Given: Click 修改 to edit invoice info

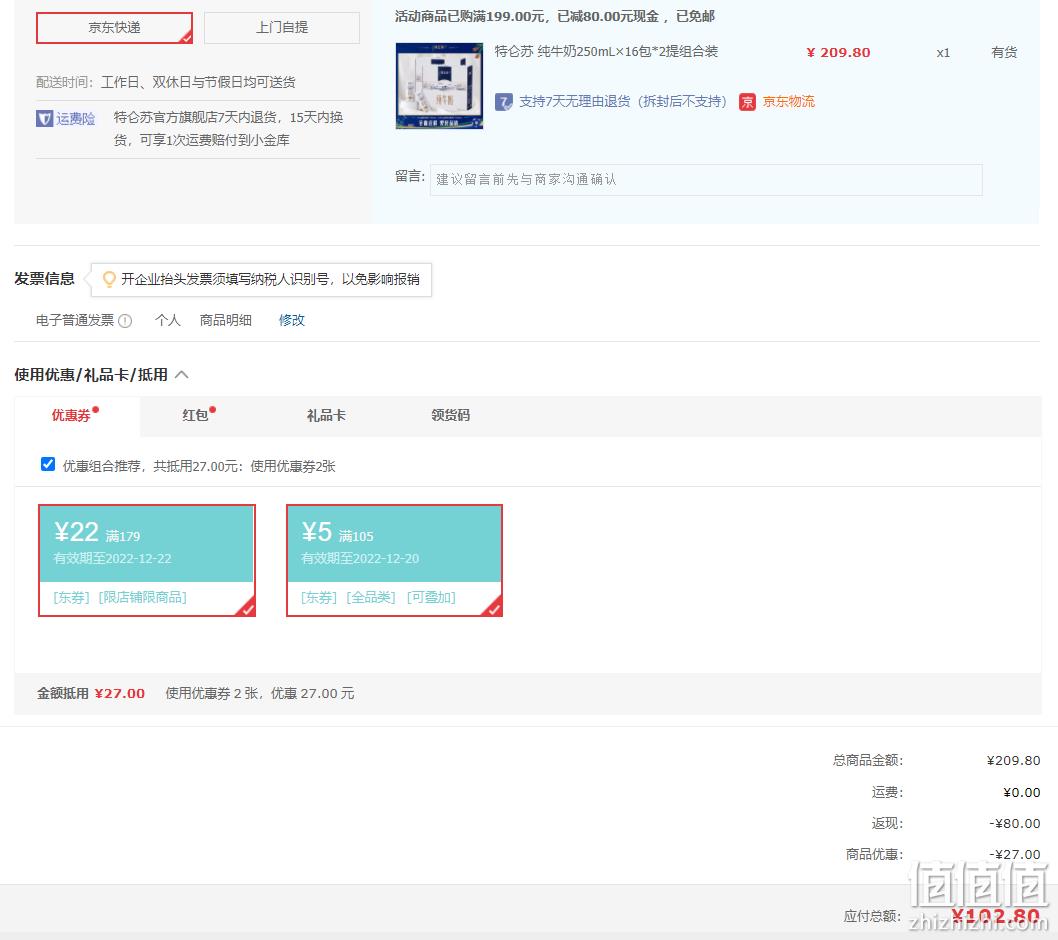Looking at the screenshot, I should [291, 320].
